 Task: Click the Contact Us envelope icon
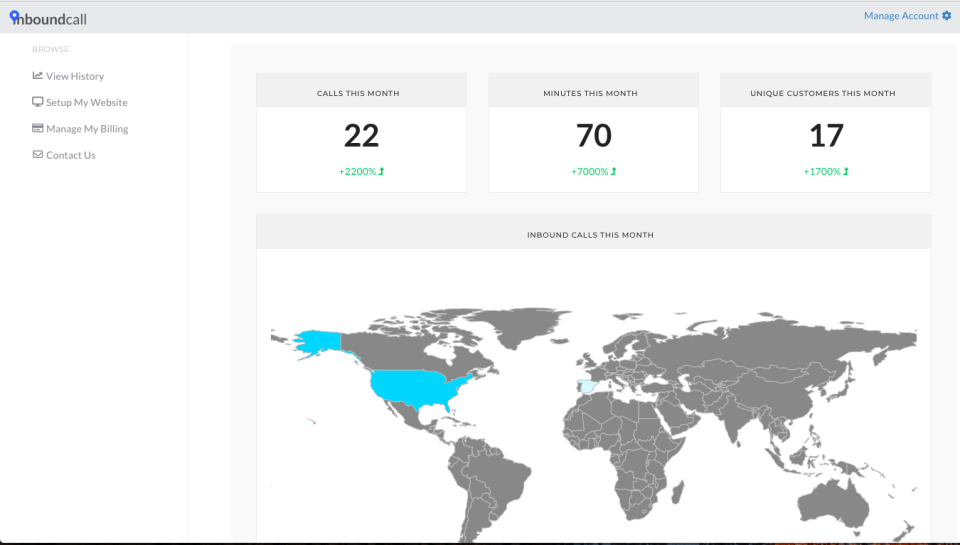pos(38,154)
